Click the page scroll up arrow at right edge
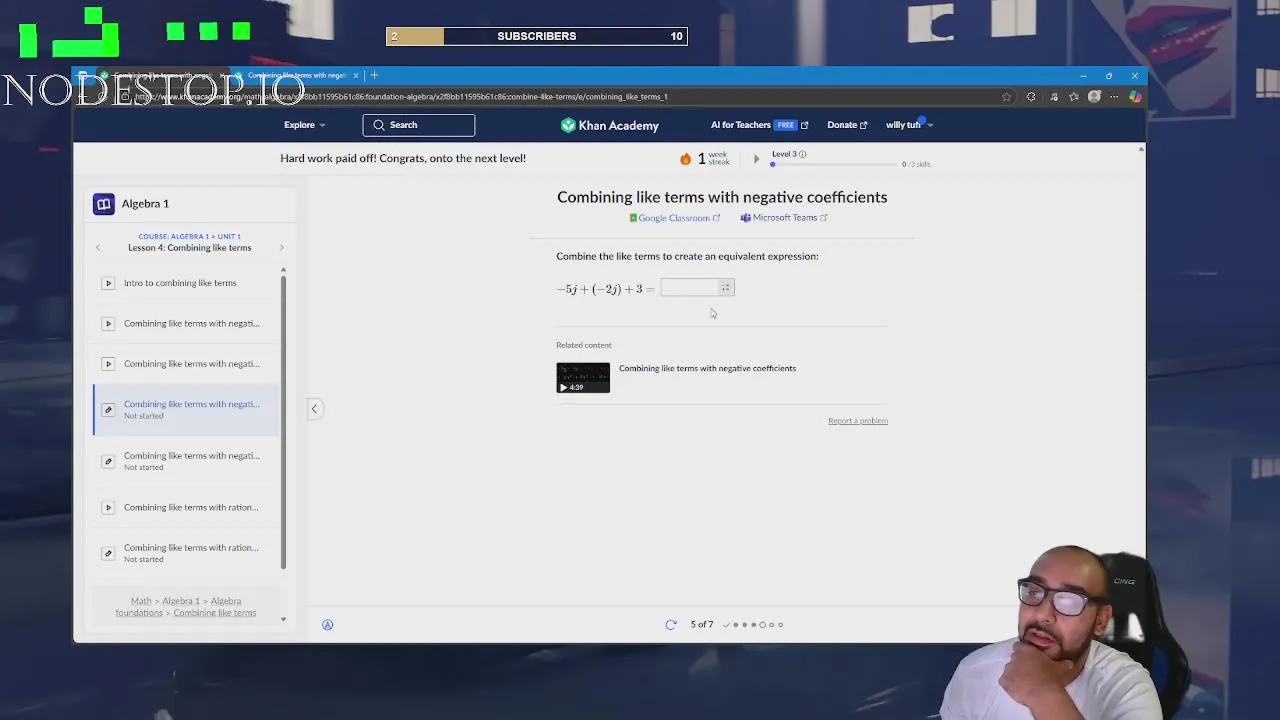Viewport: 1280px width, 720px height. pos(1141,149)
